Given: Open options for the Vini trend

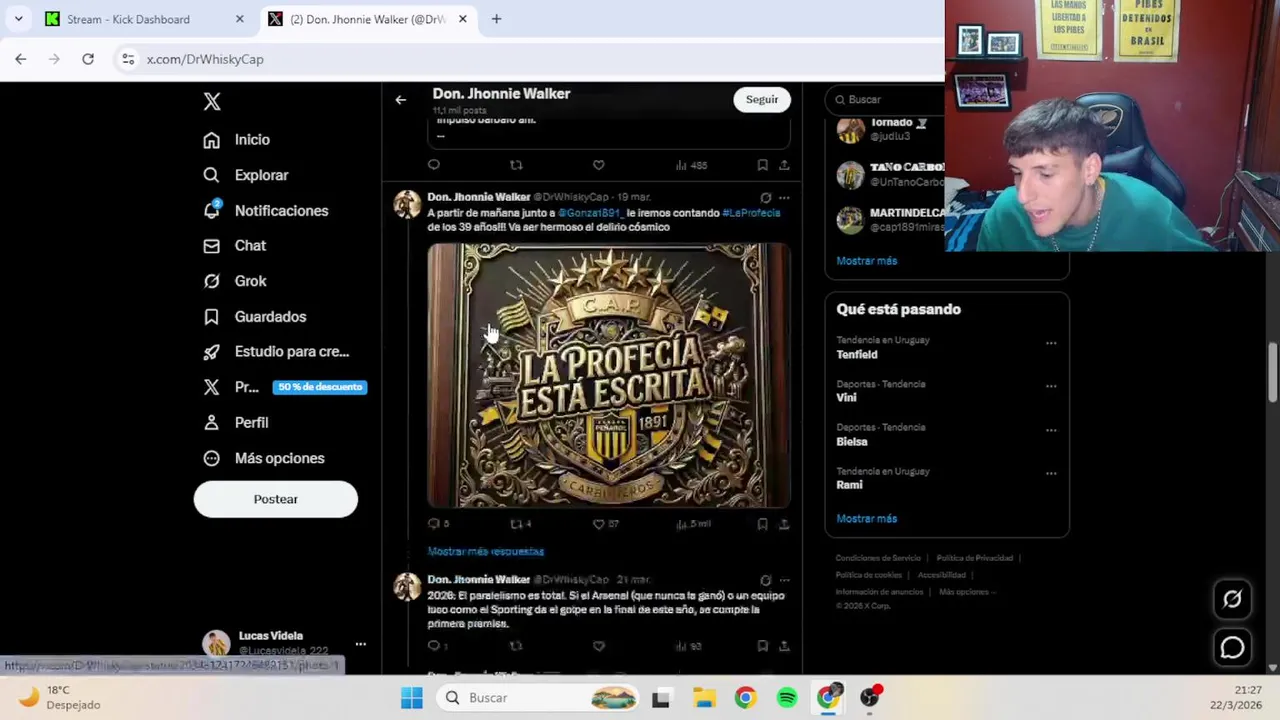Looking at the screenshot, I should coord(1051,386).
